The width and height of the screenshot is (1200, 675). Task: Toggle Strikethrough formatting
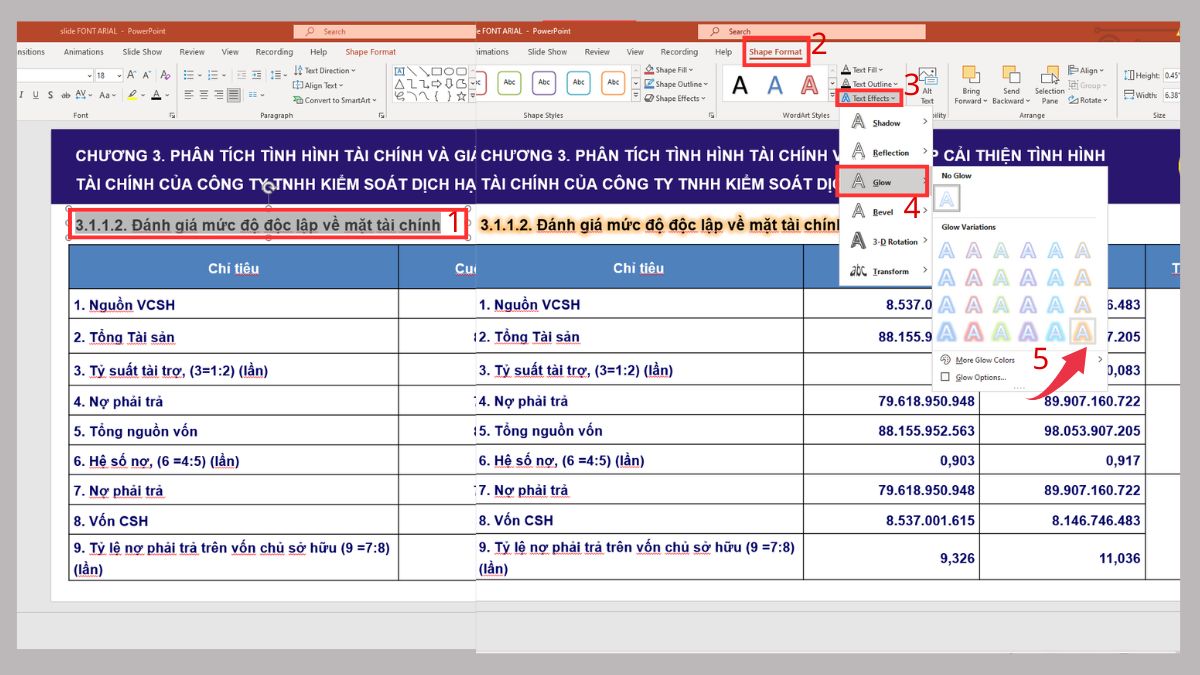[50, 95]
